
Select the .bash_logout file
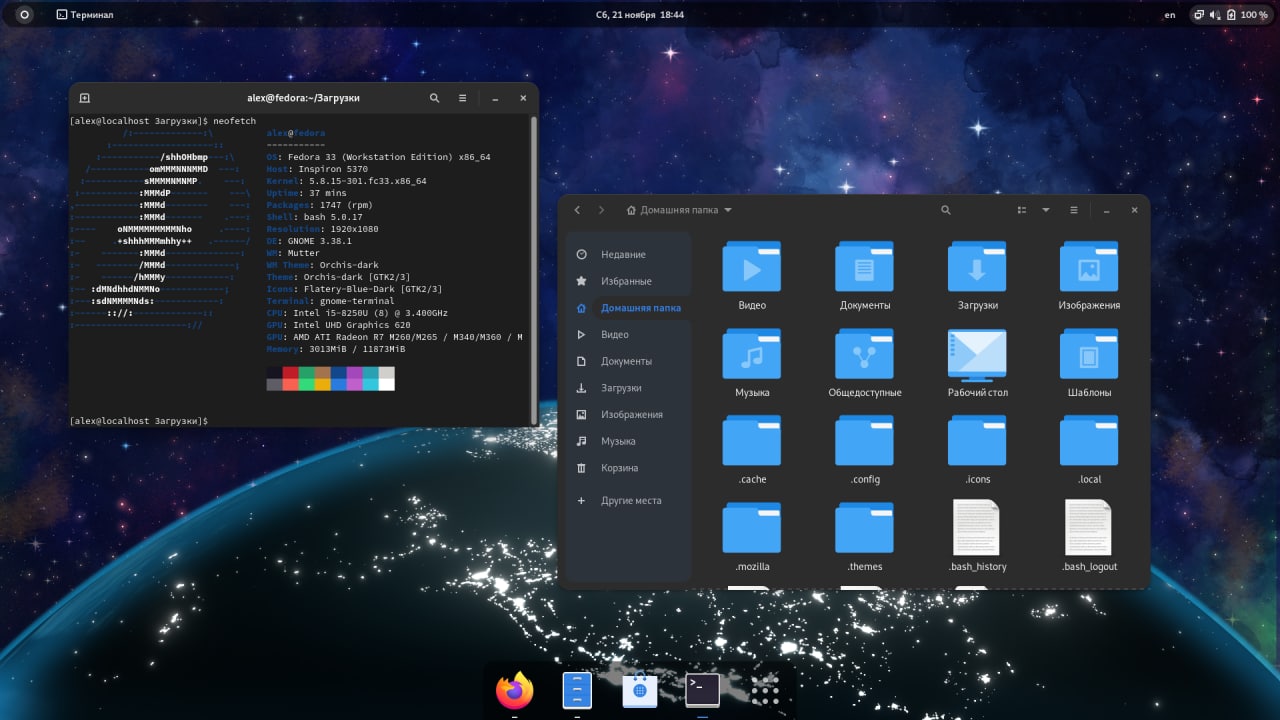[x=1089, y=528]
